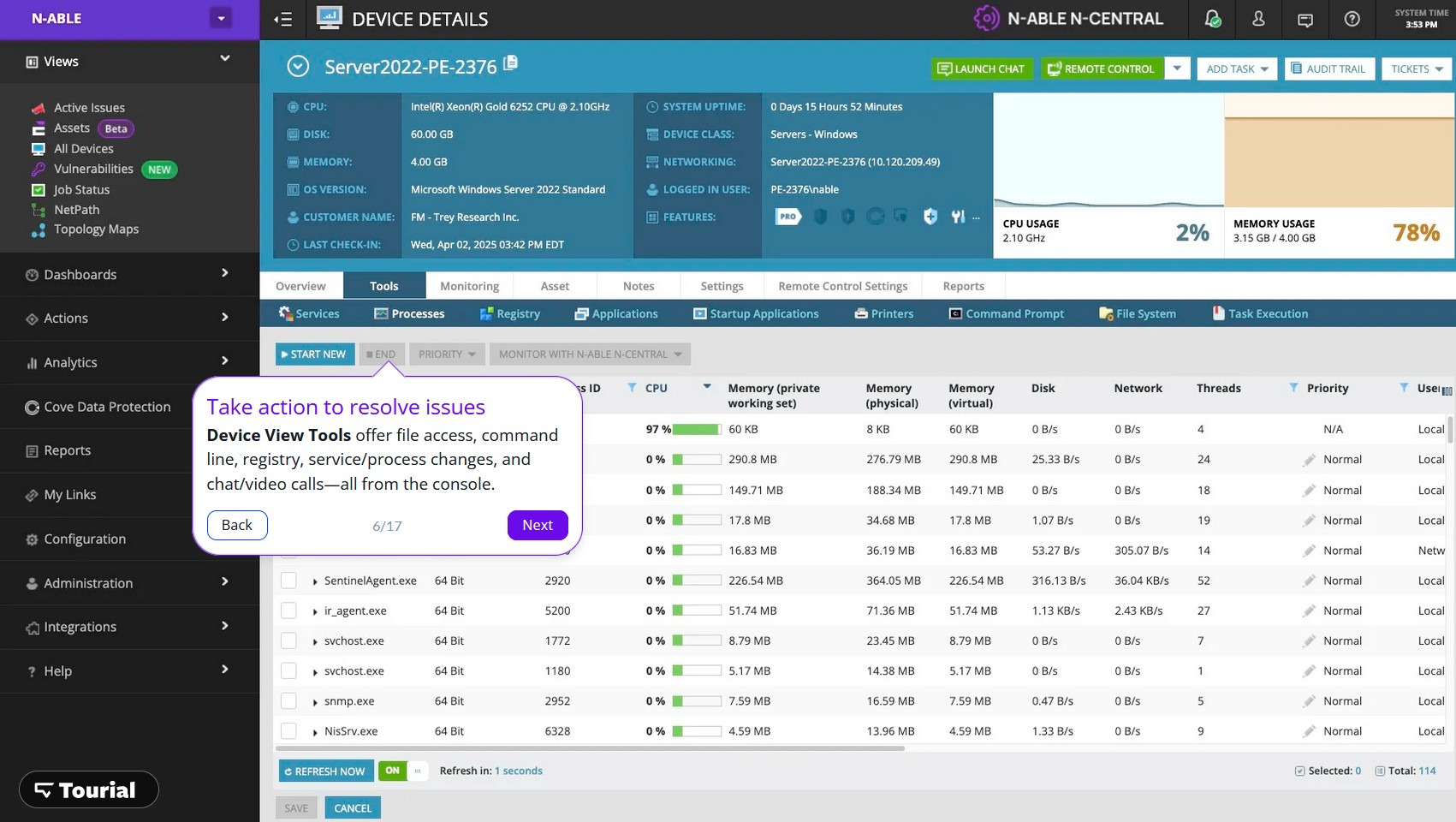
Task: Select checkbox for svchost.exe ID 1180
Action: 289,670
